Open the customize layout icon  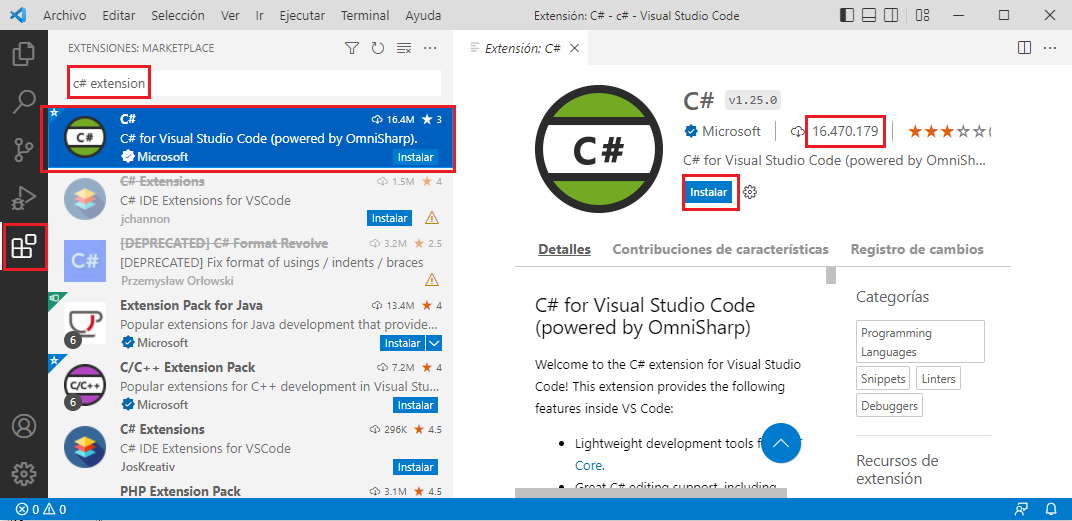pyautogui.click(x=922, y=15)
